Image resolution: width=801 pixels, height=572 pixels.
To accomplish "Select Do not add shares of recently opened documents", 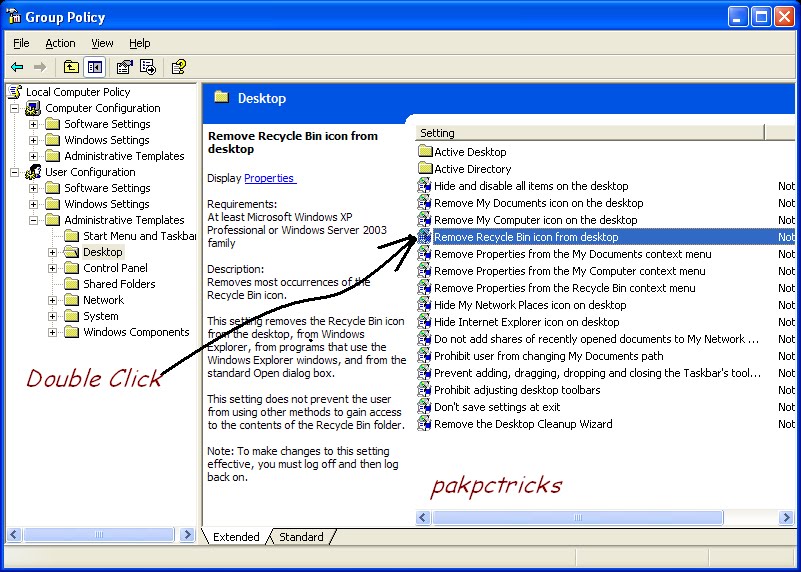I will click(x=596, y=339).
